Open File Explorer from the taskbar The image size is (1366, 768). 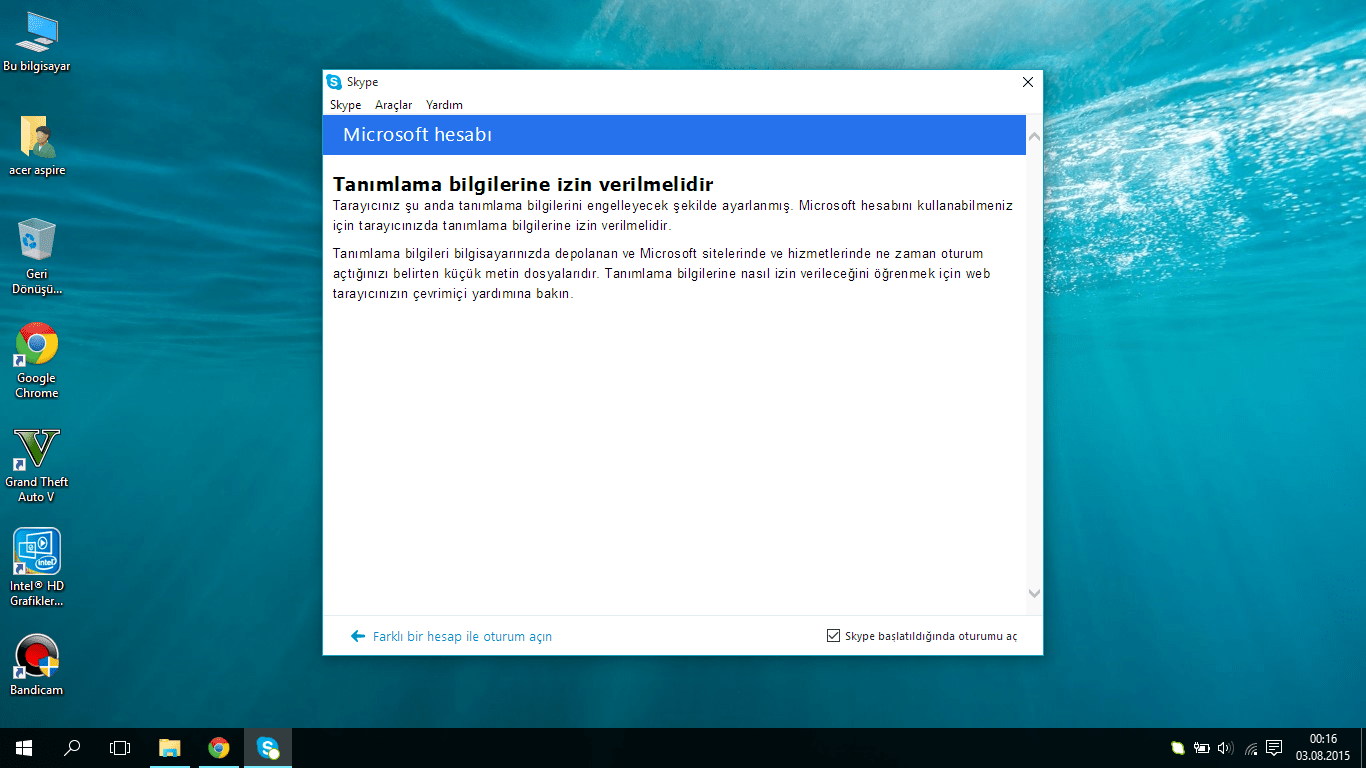click(170, 748)
